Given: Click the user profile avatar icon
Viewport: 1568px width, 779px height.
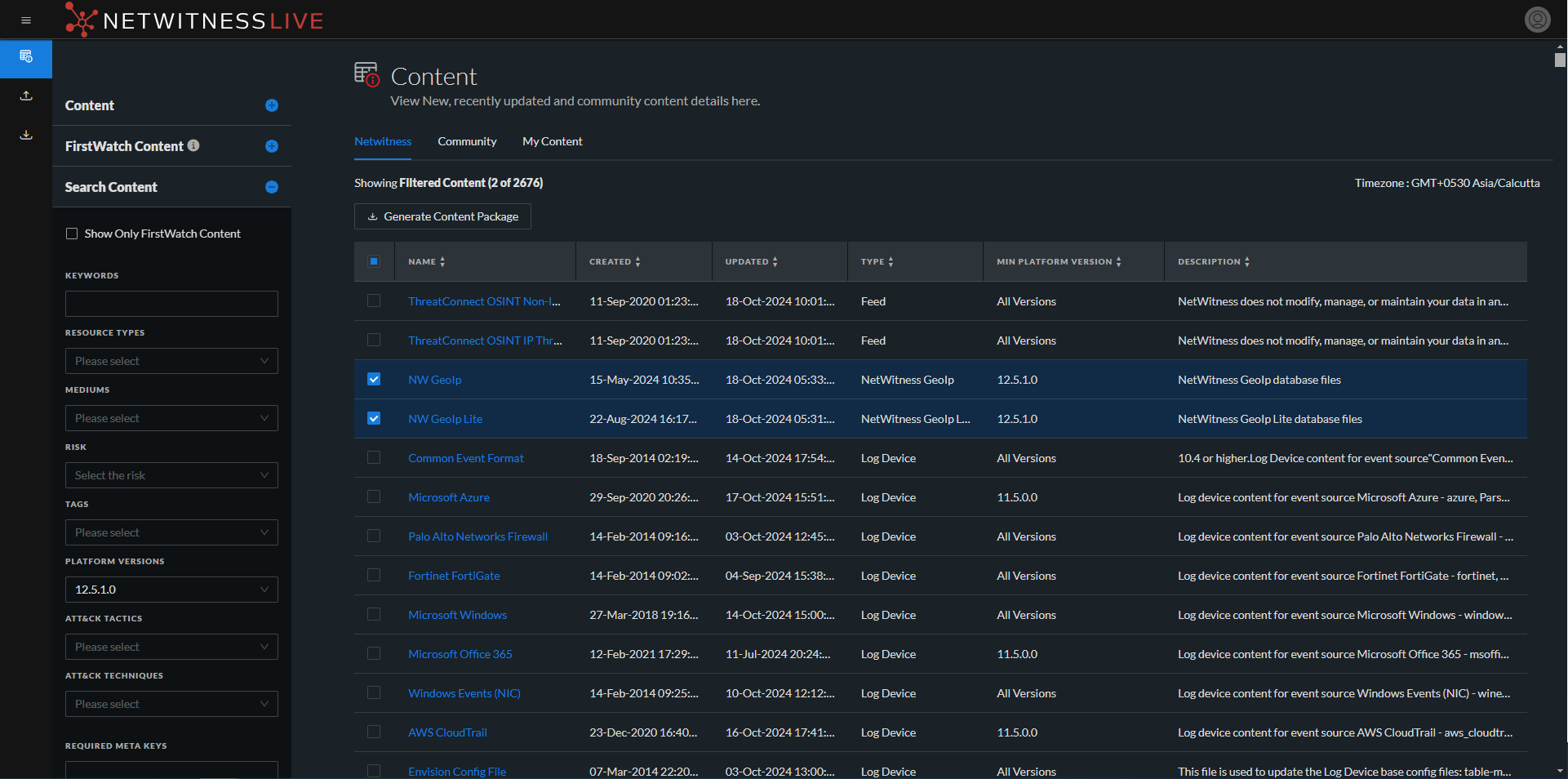Looking at the screenshot, I should (1537, 20).
